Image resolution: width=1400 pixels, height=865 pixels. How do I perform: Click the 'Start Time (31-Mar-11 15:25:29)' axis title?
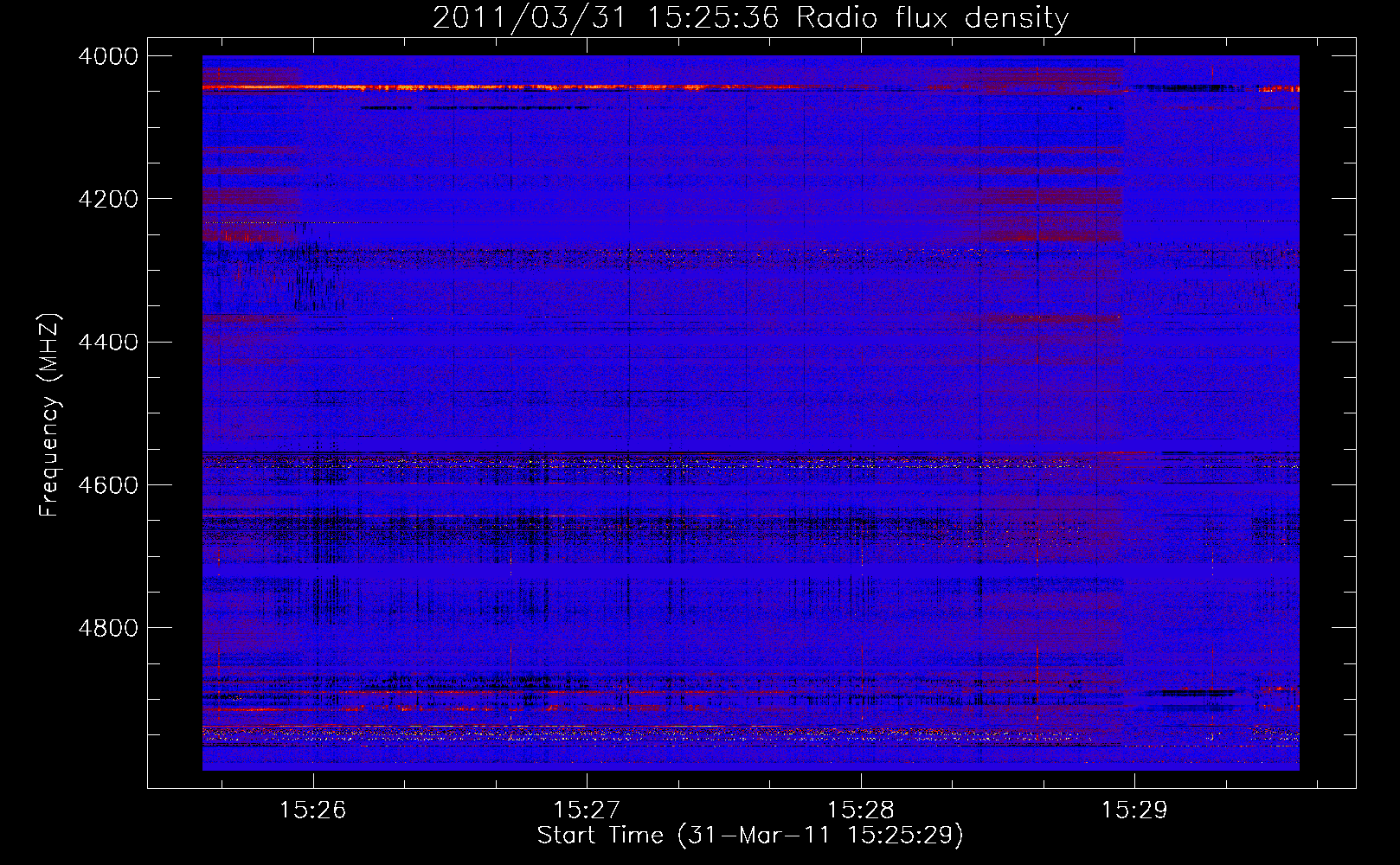coord(750,836)
